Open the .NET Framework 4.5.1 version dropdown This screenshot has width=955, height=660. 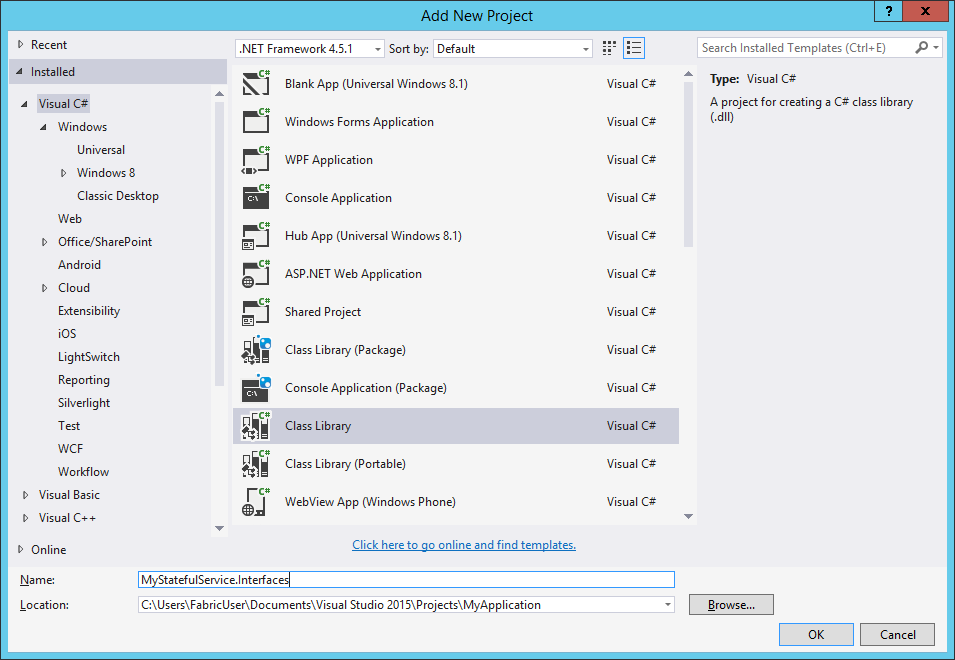click(x=375, y=47)
